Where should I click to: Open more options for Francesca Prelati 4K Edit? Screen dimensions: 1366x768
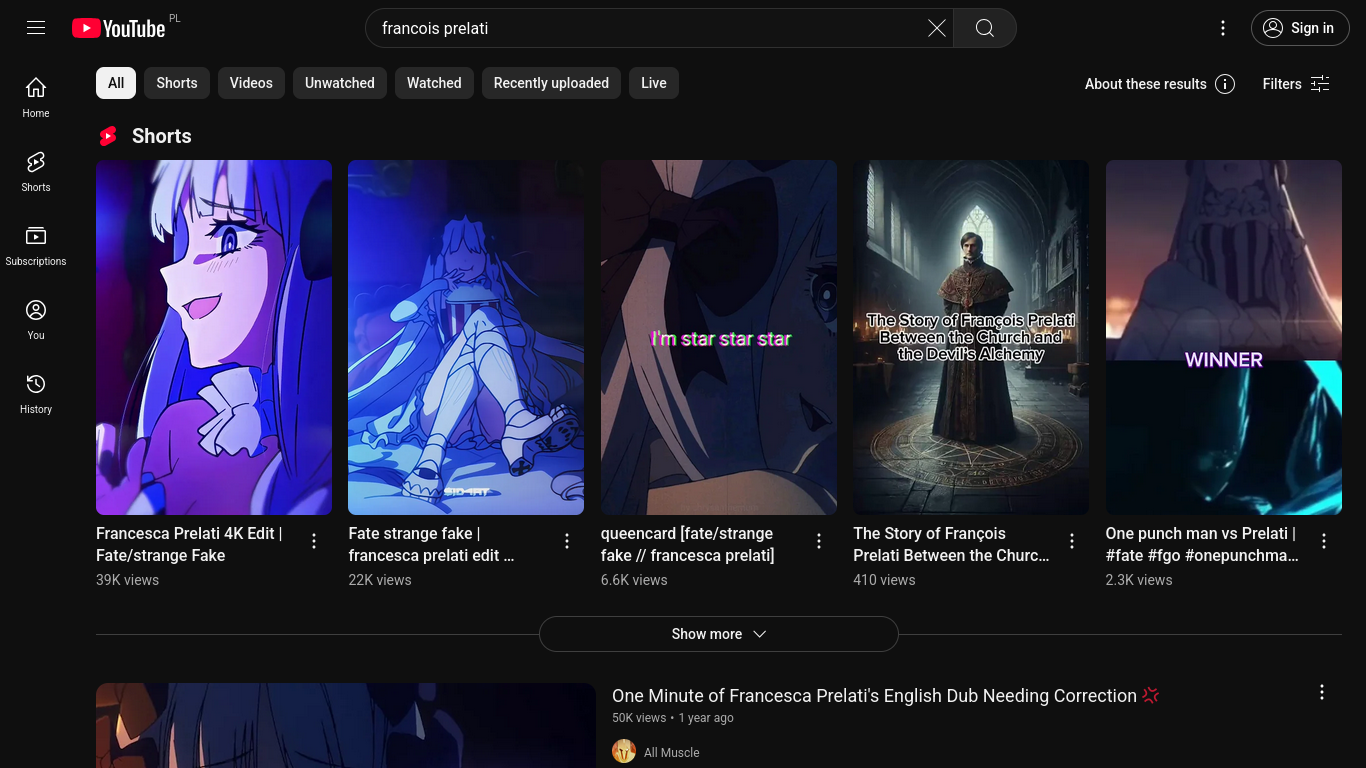pos(314,541)
